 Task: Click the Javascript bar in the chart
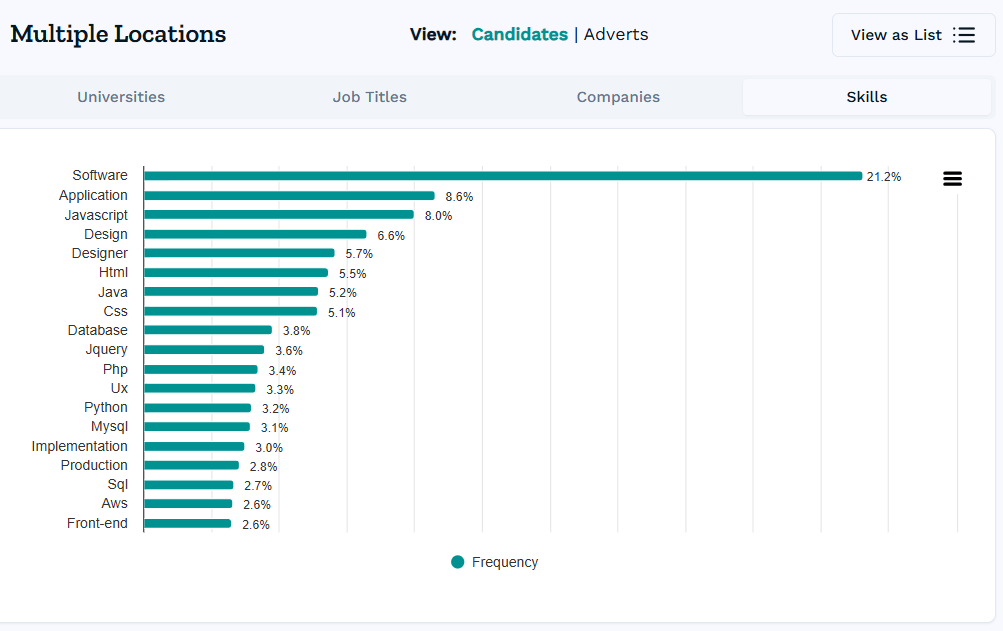tap(278, 214)
